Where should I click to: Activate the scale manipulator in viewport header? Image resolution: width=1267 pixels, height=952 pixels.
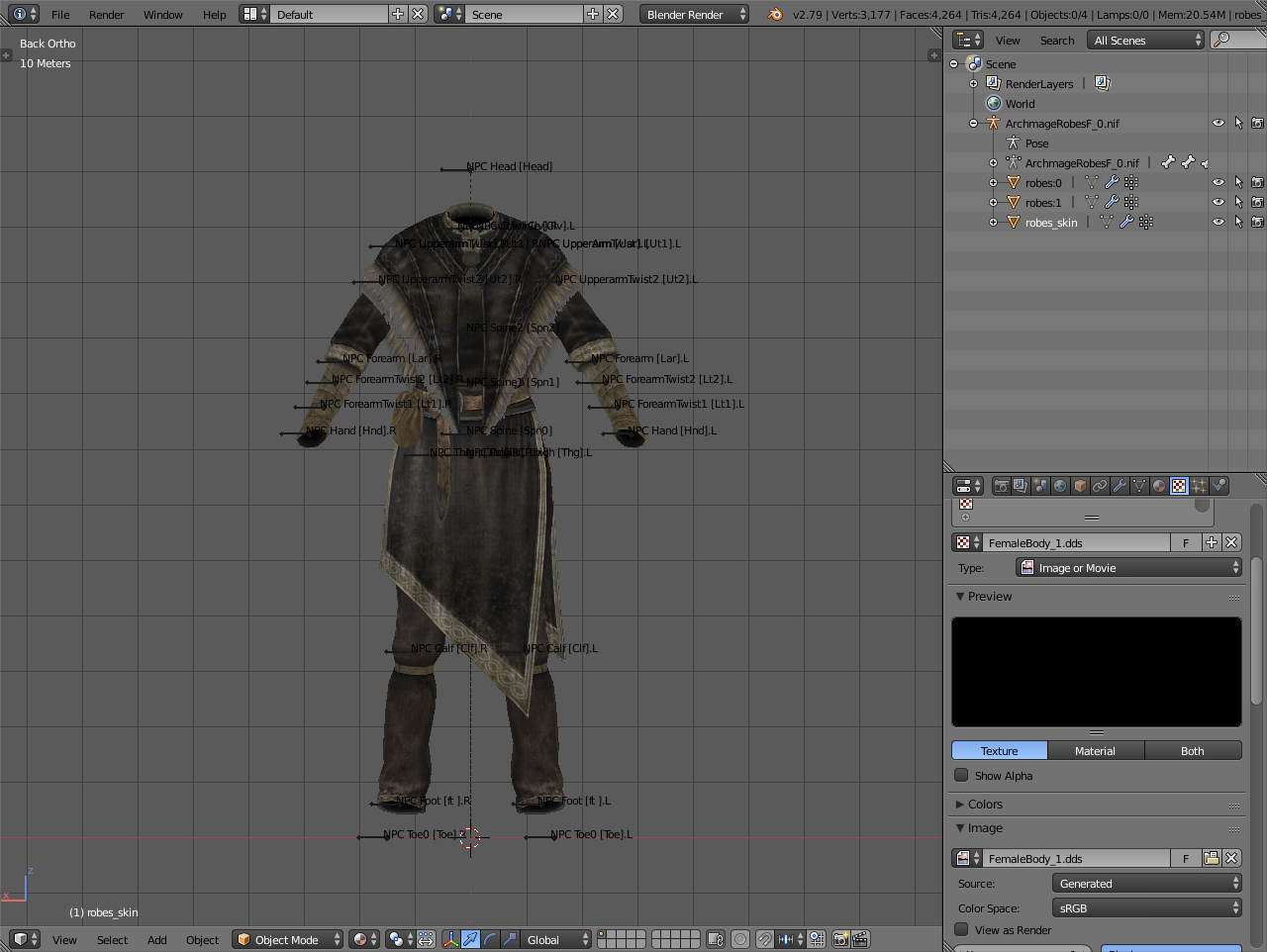[x=510, y=939]
